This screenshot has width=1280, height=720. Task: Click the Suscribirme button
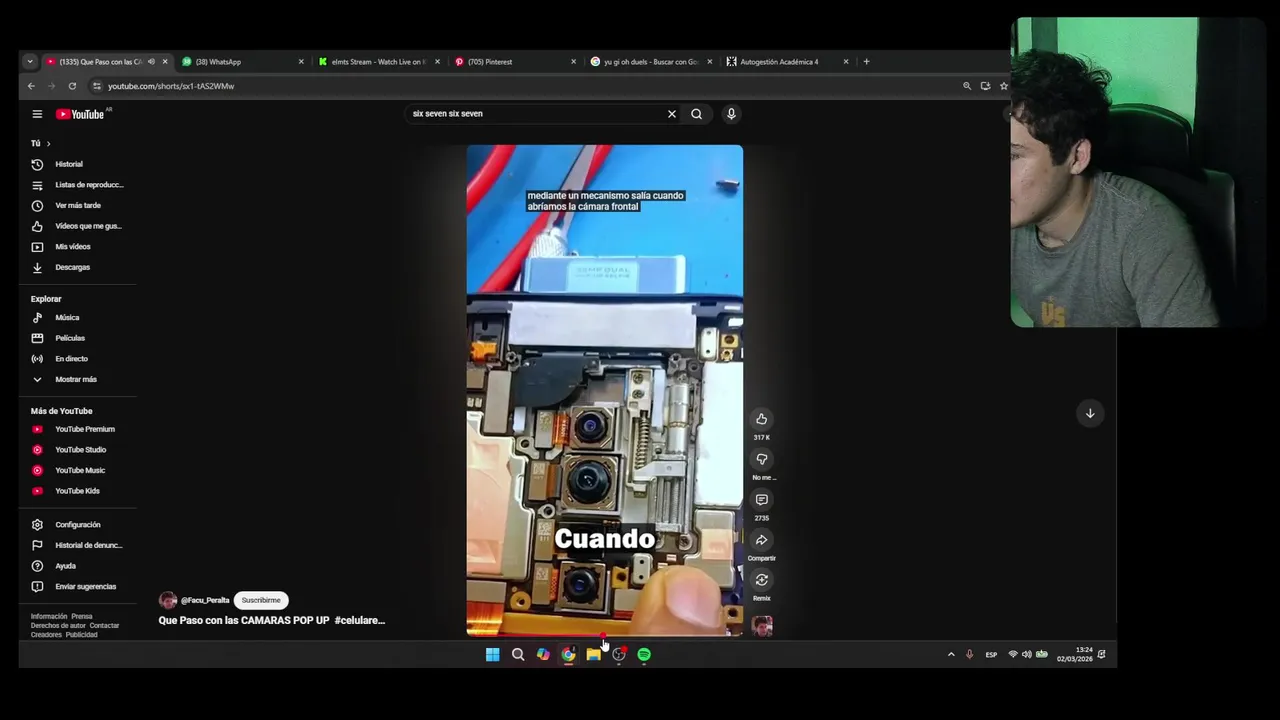(x=261, y=600)
